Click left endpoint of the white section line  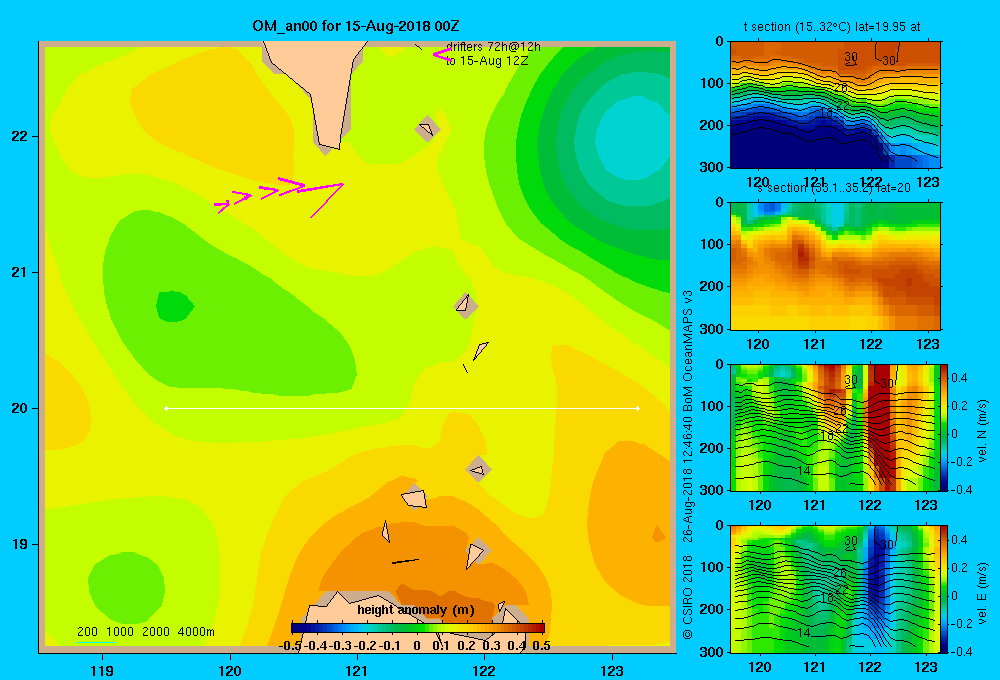[166, 408]
